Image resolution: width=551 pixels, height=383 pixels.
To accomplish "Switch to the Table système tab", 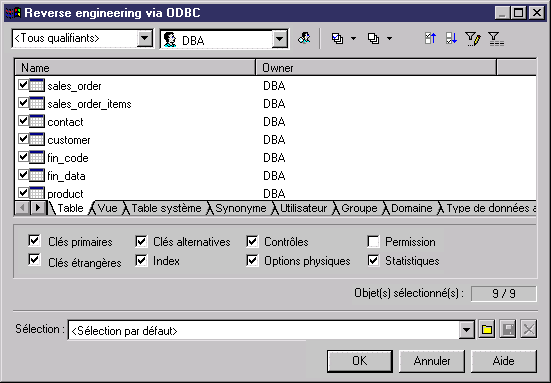I will point(166,208).
